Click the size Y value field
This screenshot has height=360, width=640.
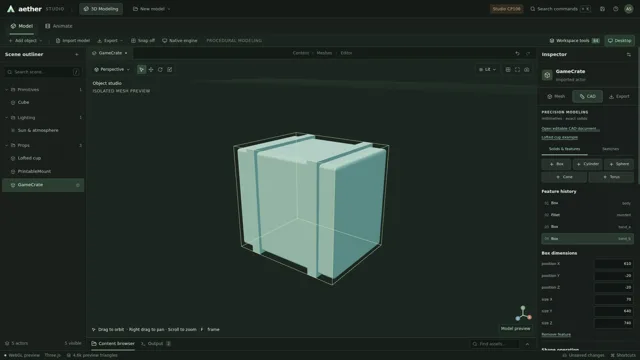(x=613, y=311)
